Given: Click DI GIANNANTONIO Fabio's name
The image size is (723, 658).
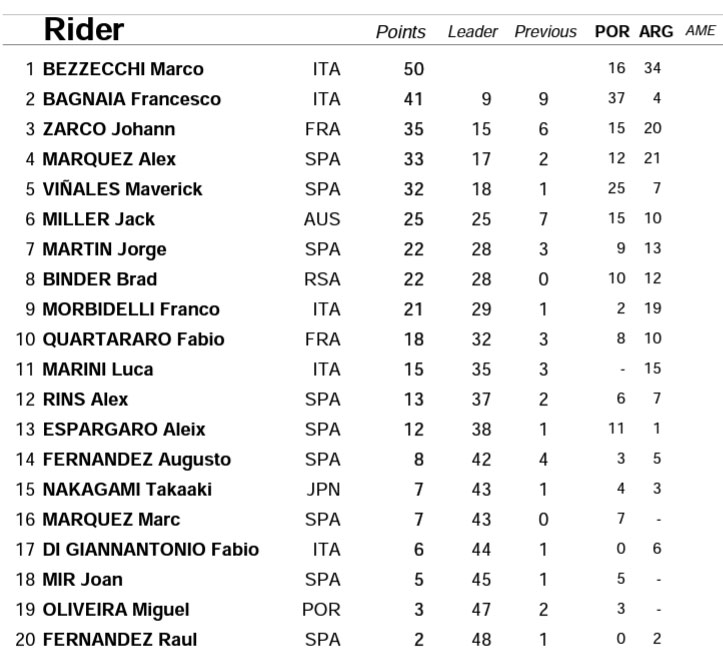Looking at the screenshot, I should (150, 549).
